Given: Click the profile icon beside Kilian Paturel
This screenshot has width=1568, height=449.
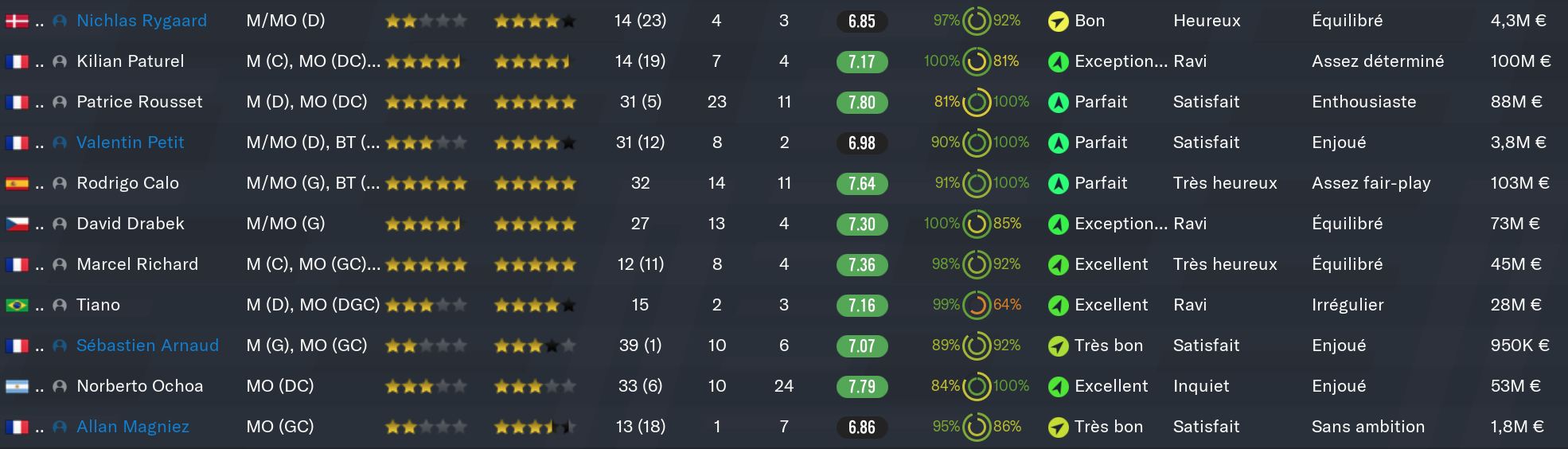Looking at the screenshot, I should 60,62.
